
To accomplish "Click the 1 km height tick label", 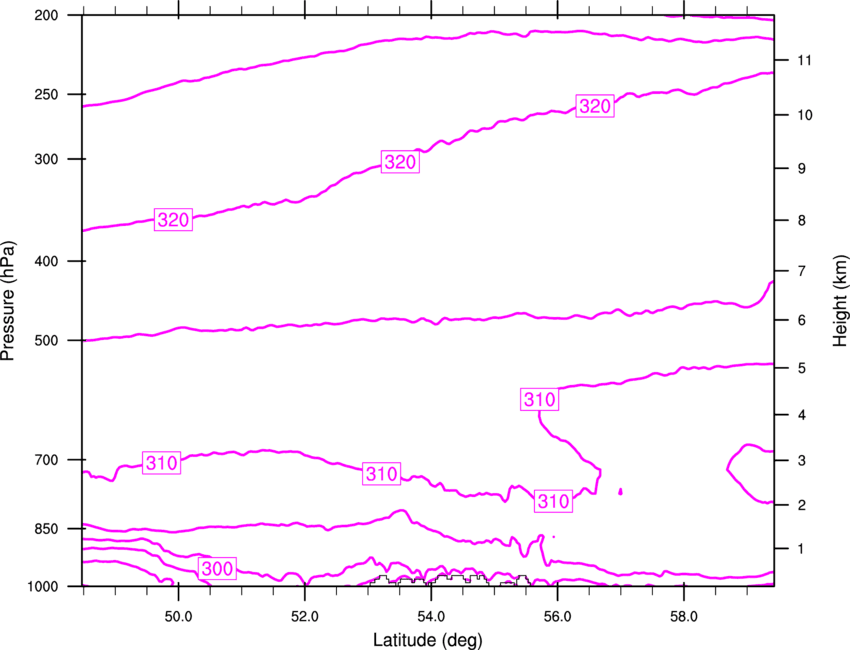I will tap(801, 549).
